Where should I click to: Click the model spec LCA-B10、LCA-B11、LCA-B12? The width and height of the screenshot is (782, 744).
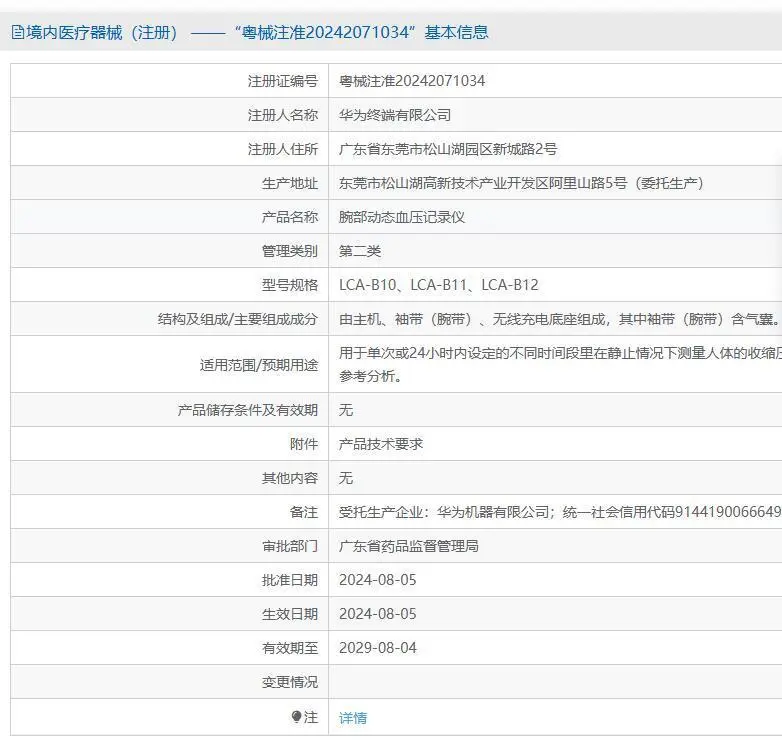[x=439, y=285]
